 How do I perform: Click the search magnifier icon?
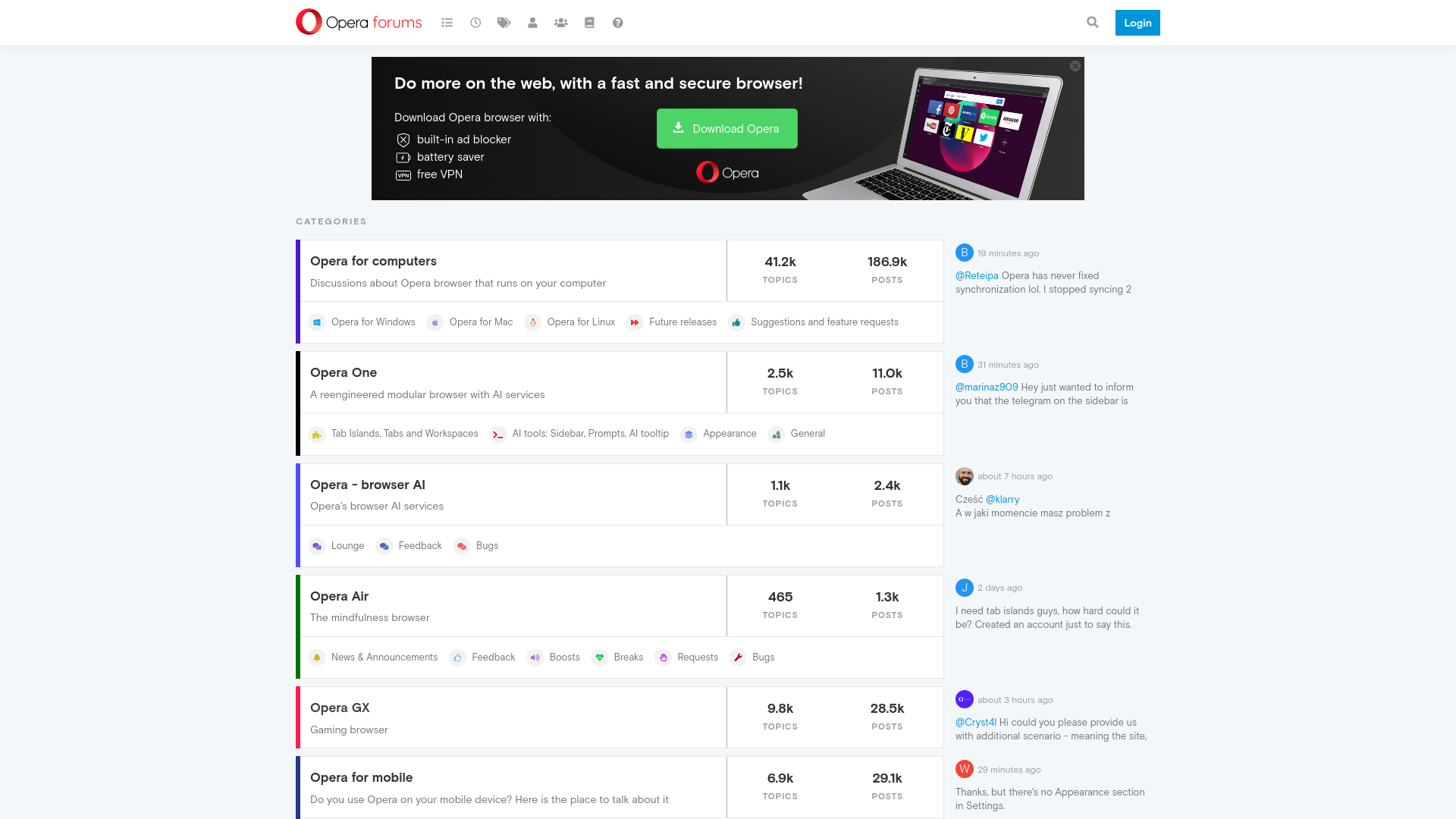[x=1092, y=23]
